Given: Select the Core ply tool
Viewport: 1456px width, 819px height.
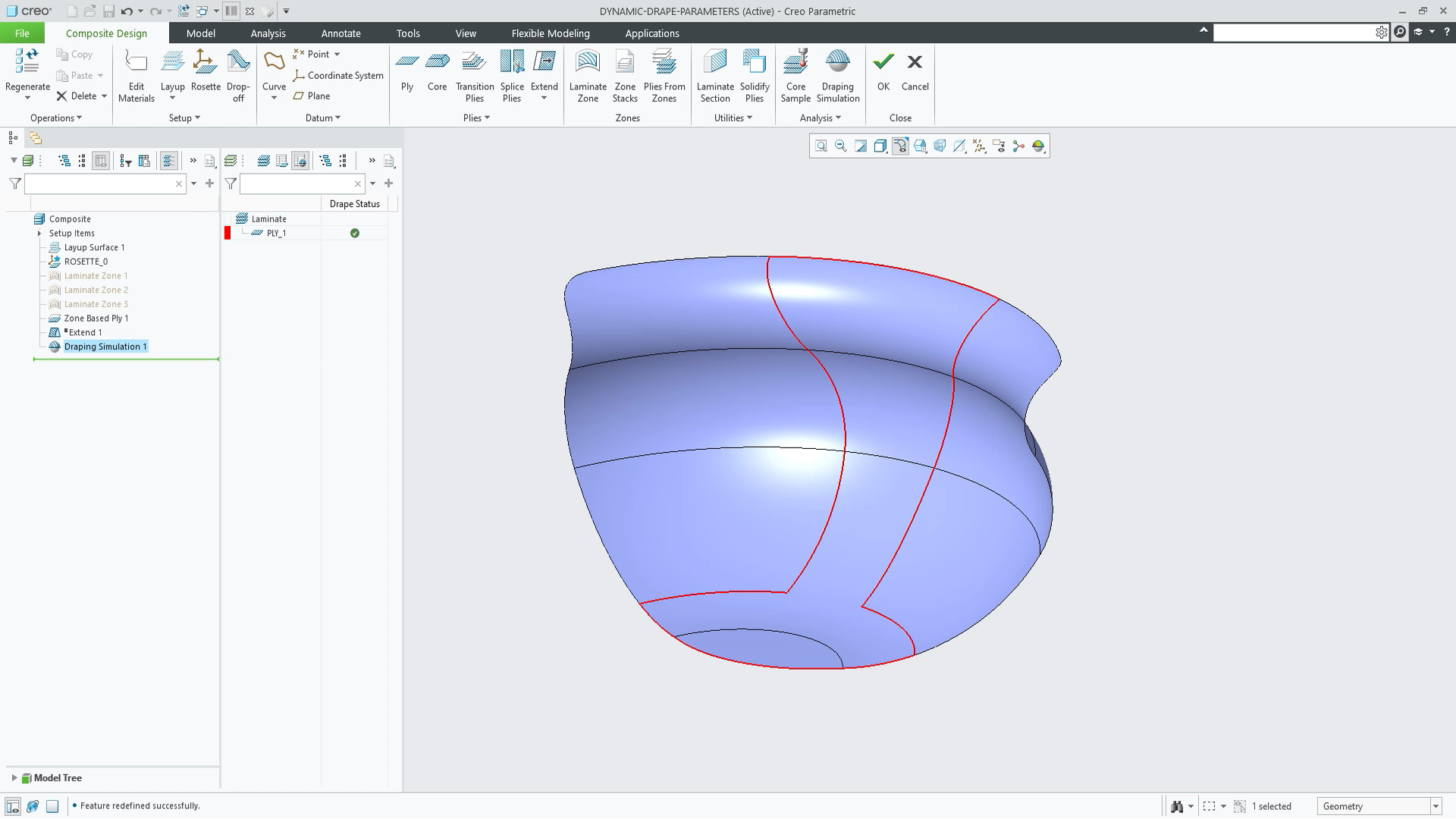Looking at the screenshot, I should tap(437, 71).
